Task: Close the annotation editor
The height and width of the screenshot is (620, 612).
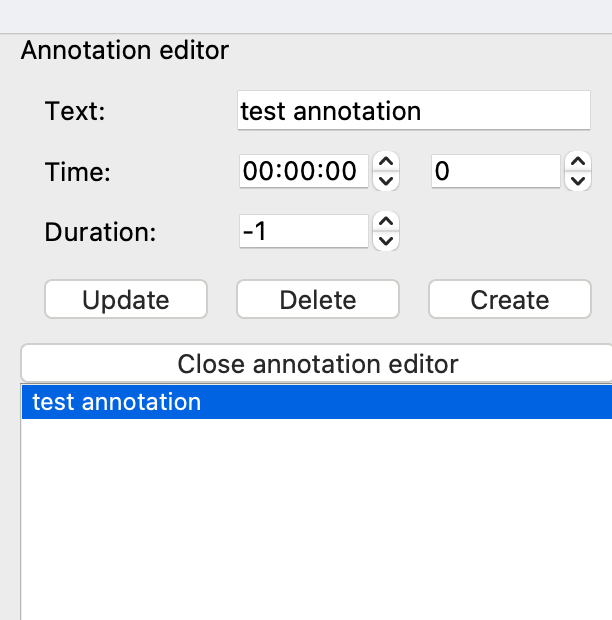Action: [317, 363]
